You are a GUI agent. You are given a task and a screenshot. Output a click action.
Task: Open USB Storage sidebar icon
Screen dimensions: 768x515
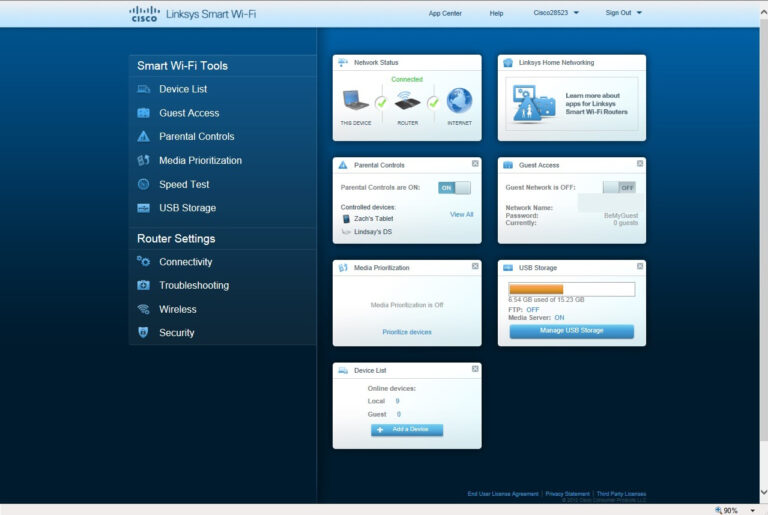[143, 208]
